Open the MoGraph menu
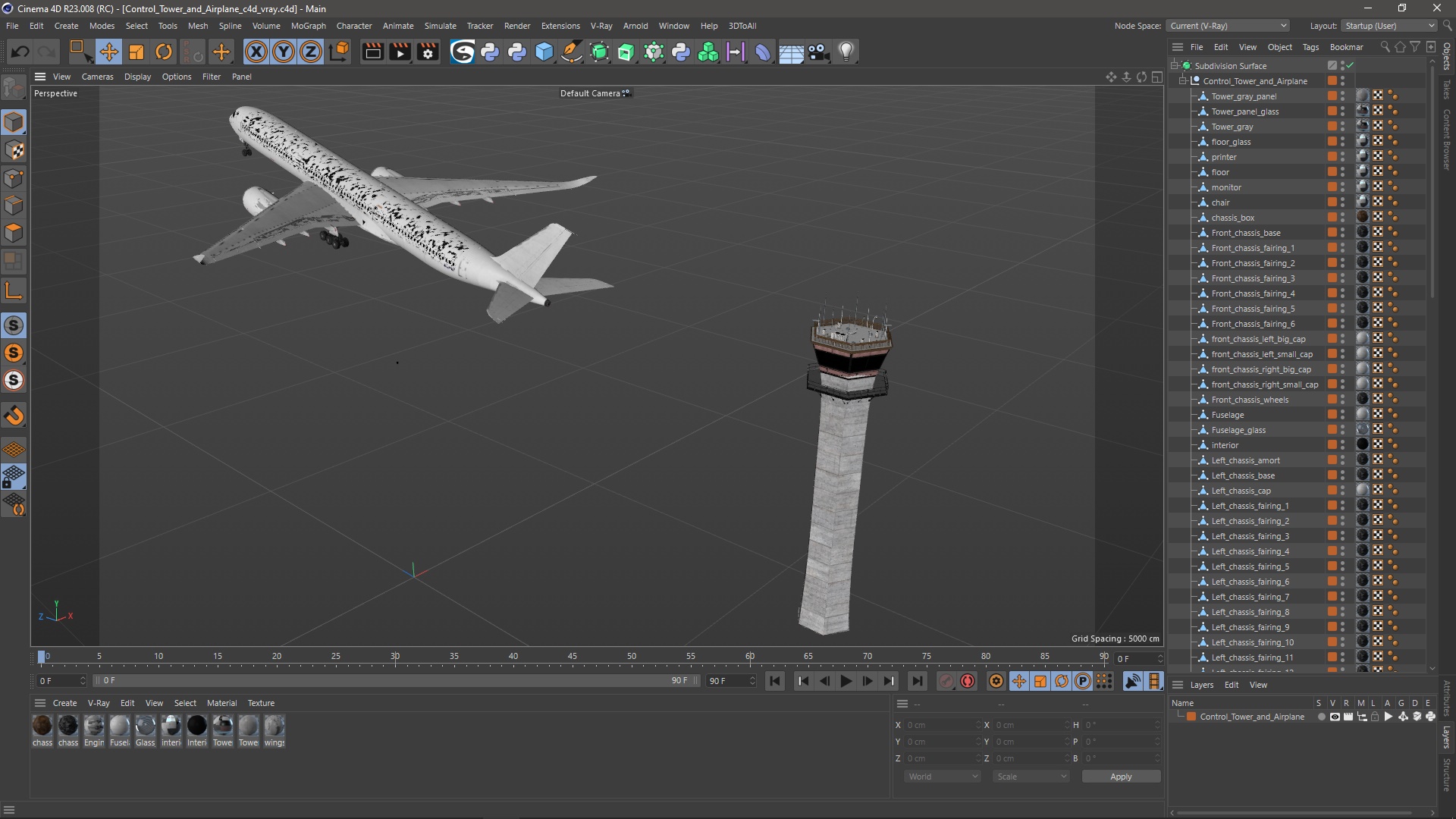 [x=308, y=26]
